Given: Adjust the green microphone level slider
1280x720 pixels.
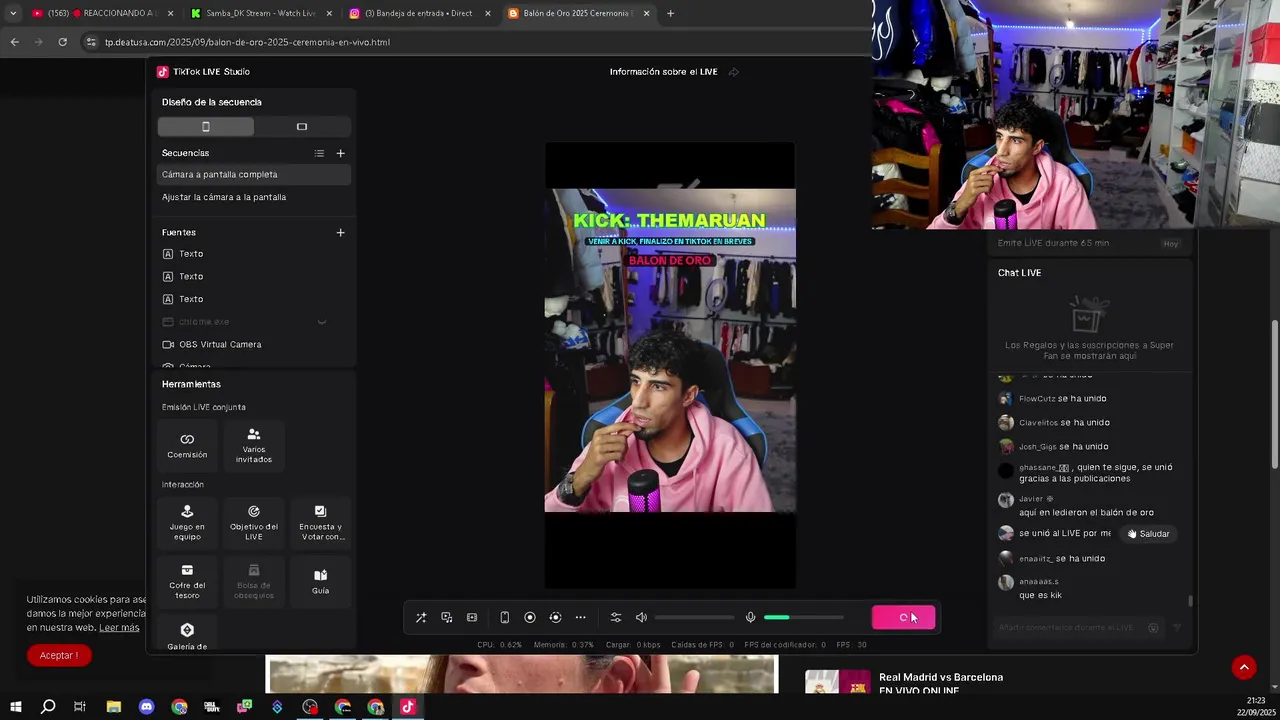Looking at the screenshot, I should 803,618.
